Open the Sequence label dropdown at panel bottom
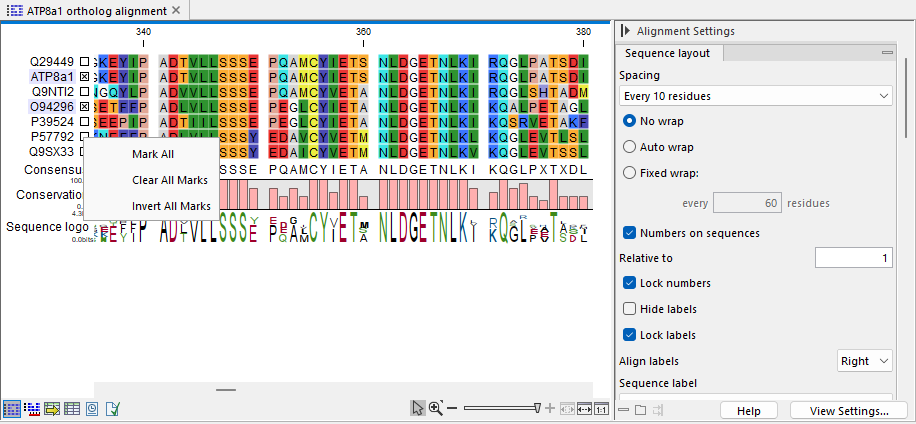 point(755,395)
